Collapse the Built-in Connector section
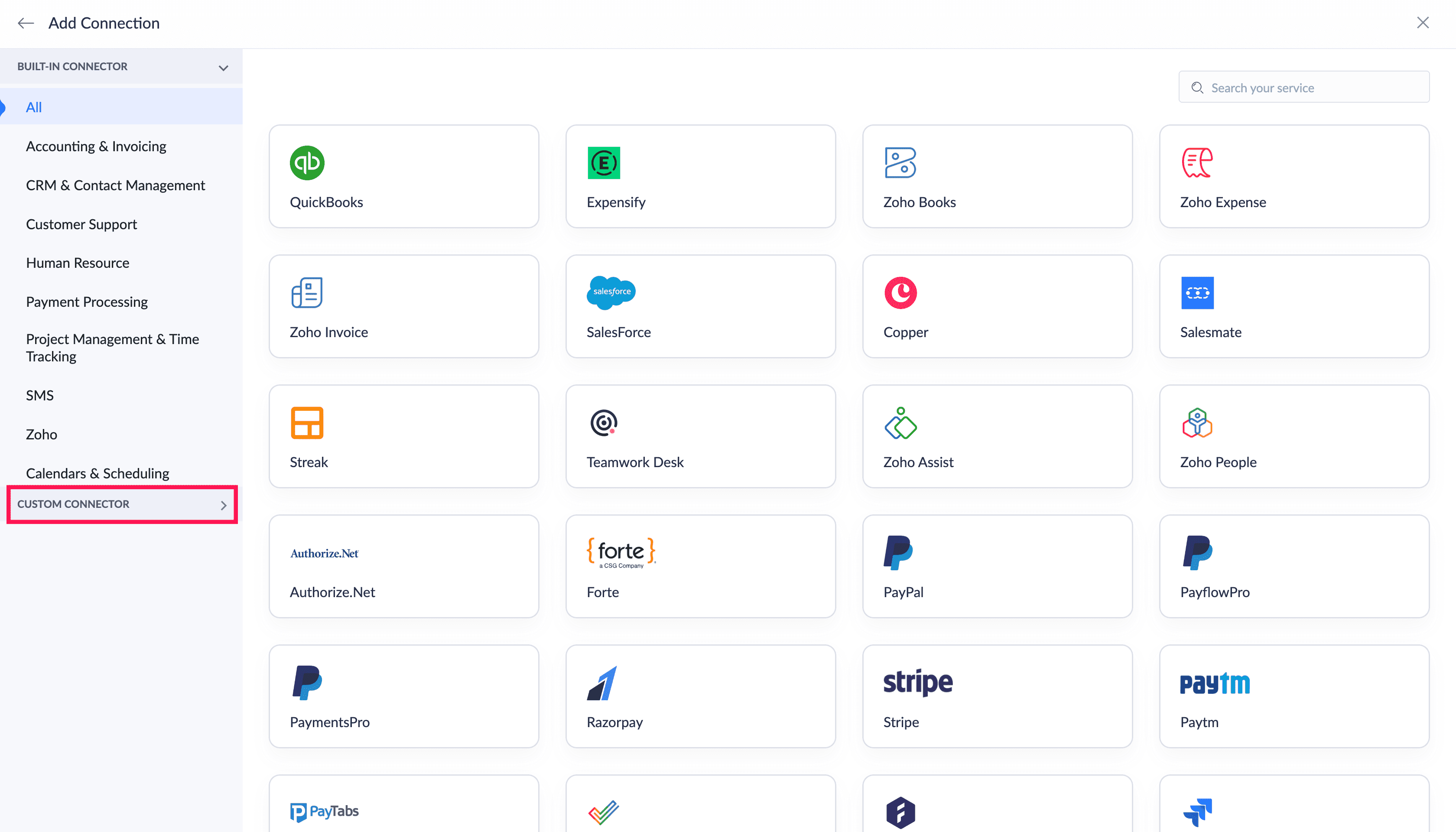Screen dimensions: 1456x832 (223, 68)
